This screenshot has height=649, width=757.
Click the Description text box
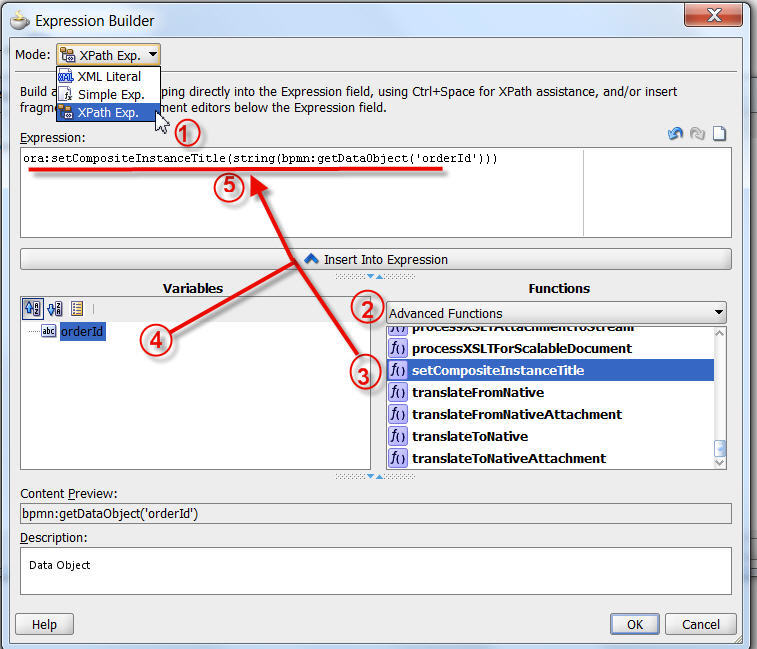(376, 571)
